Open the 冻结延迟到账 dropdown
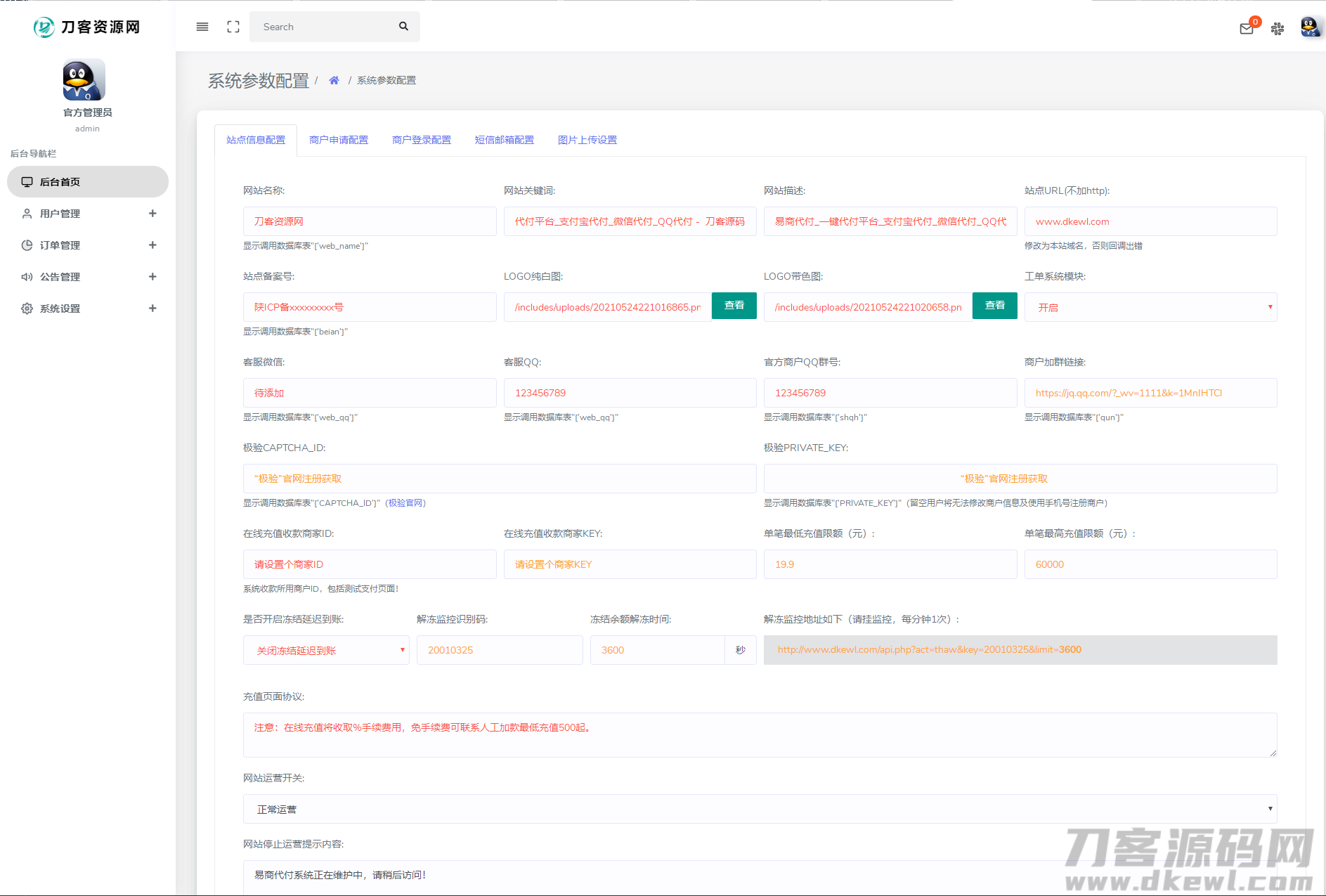Viewport: 1326px width, 896px height. click(x=326, y=650)
